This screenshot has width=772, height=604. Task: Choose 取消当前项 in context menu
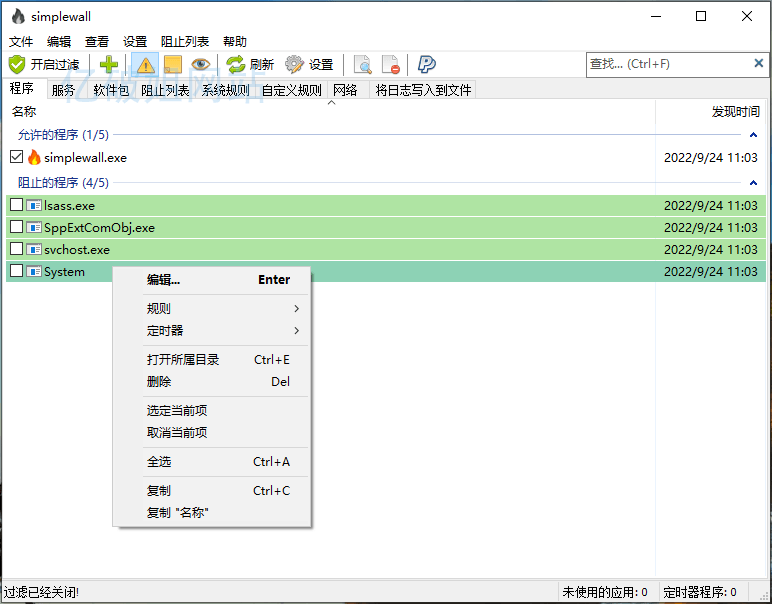click(x=212, y=433)
